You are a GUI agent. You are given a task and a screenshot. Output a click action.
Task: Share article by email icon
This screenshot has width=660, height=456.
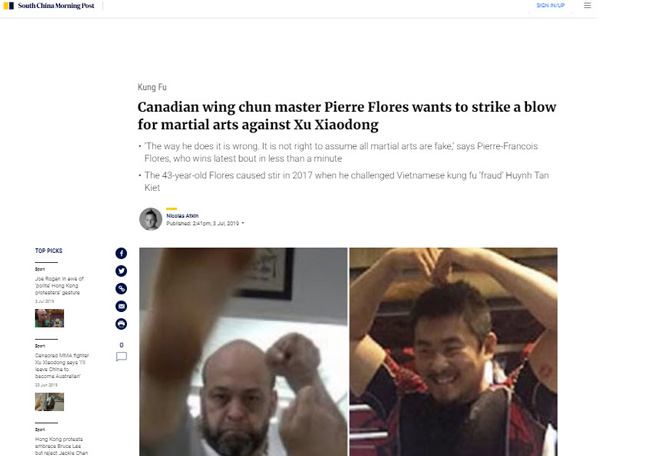121,306
